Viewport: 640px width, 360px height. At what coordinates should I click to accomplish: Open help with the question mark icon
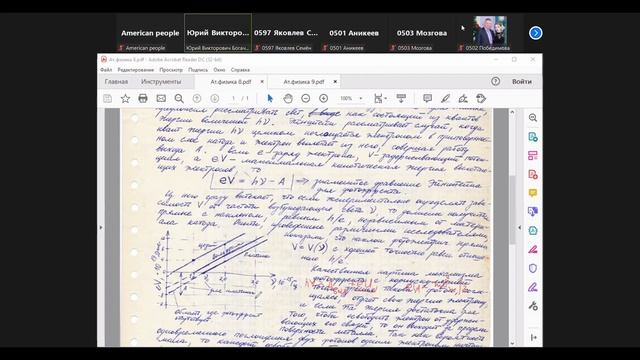[x=496, y=81]
